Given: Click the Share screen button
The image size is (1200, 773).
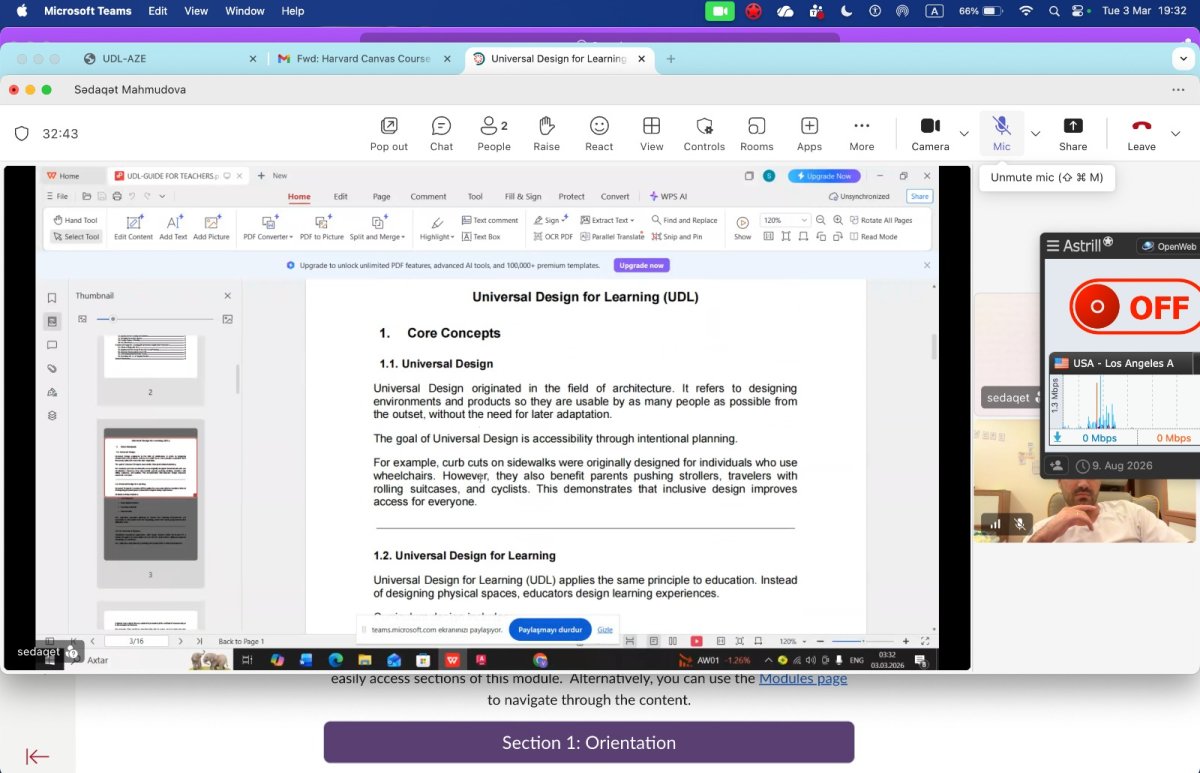Looking at the screenshot, I should pyautogui.click(x=1073, y=134).
